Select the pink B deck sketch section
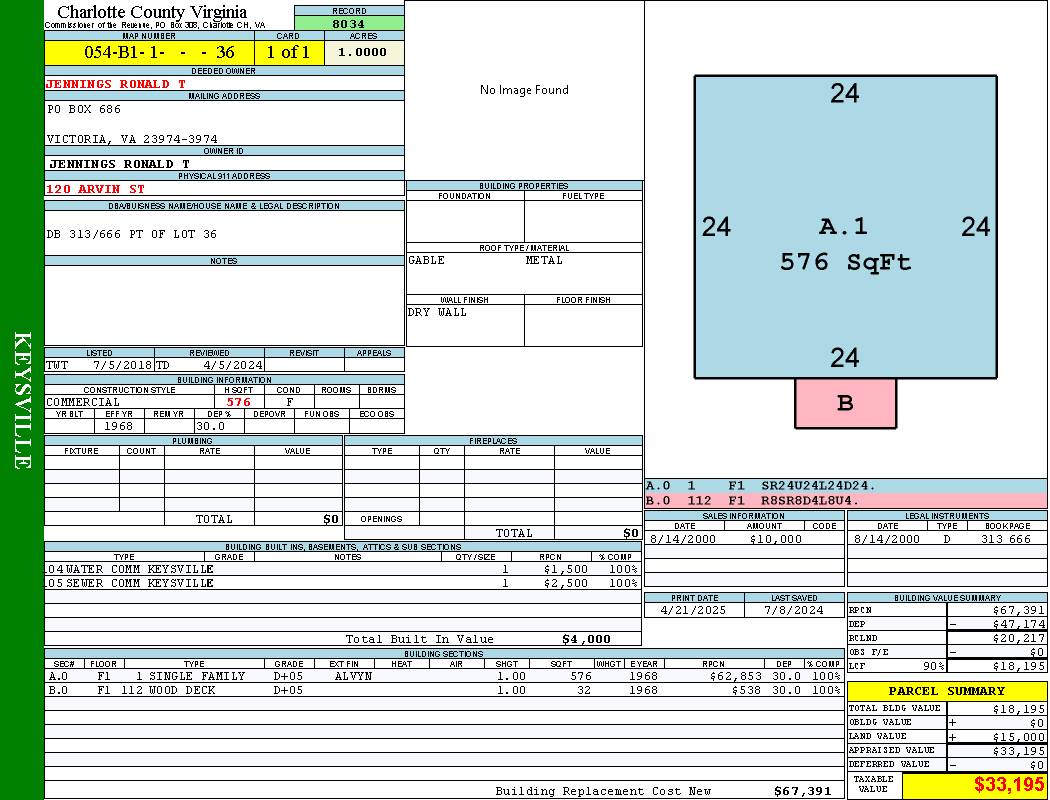 [x=845, y=403]
